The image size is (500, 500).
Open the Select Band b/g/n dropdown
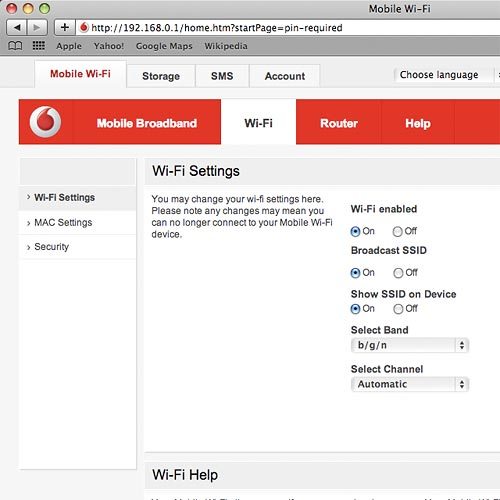tap(410, 345)
